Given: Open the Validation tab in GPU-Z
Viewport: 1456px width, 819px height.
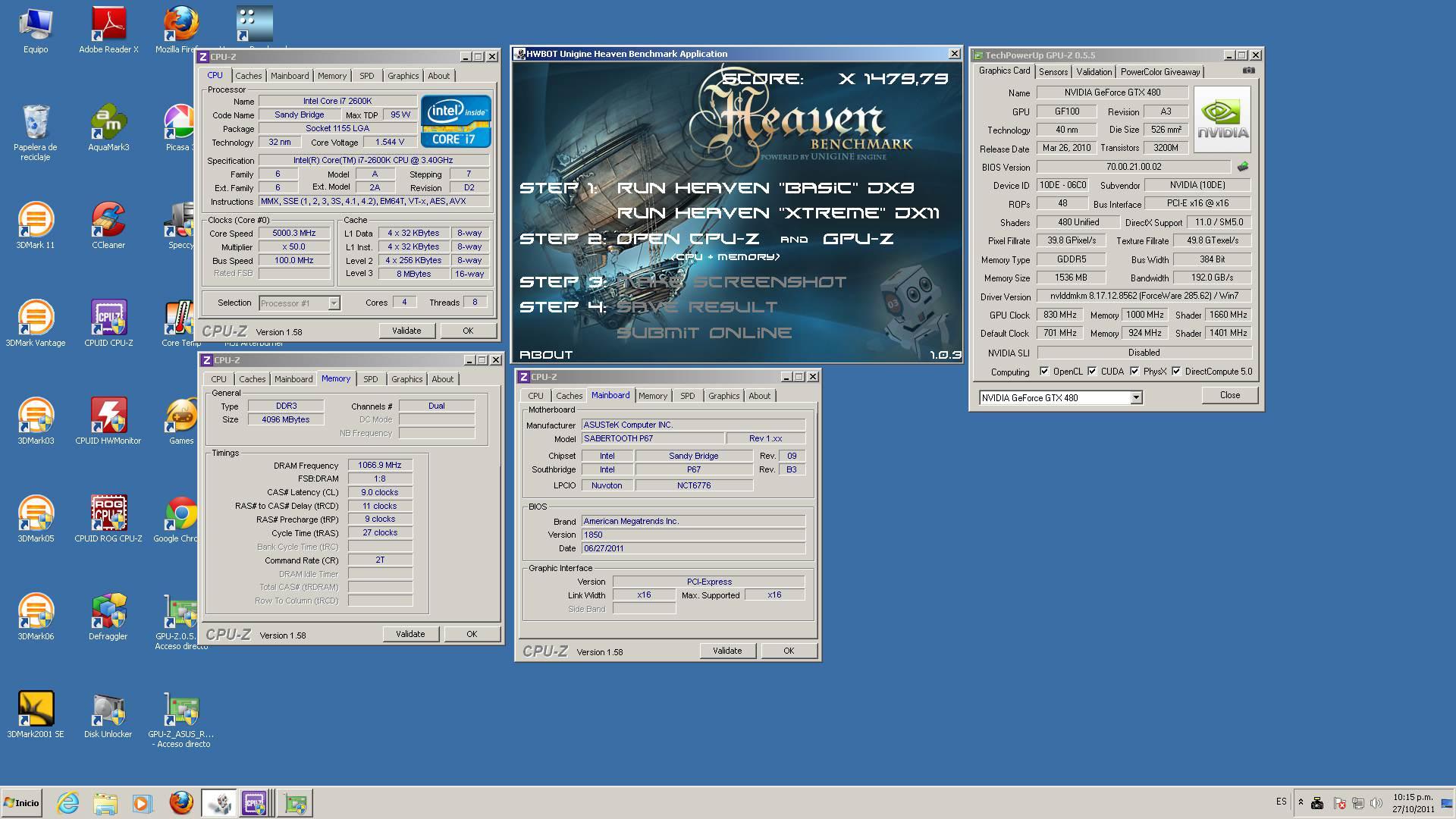Looking at the screenshot, I should coord(1094,72).
